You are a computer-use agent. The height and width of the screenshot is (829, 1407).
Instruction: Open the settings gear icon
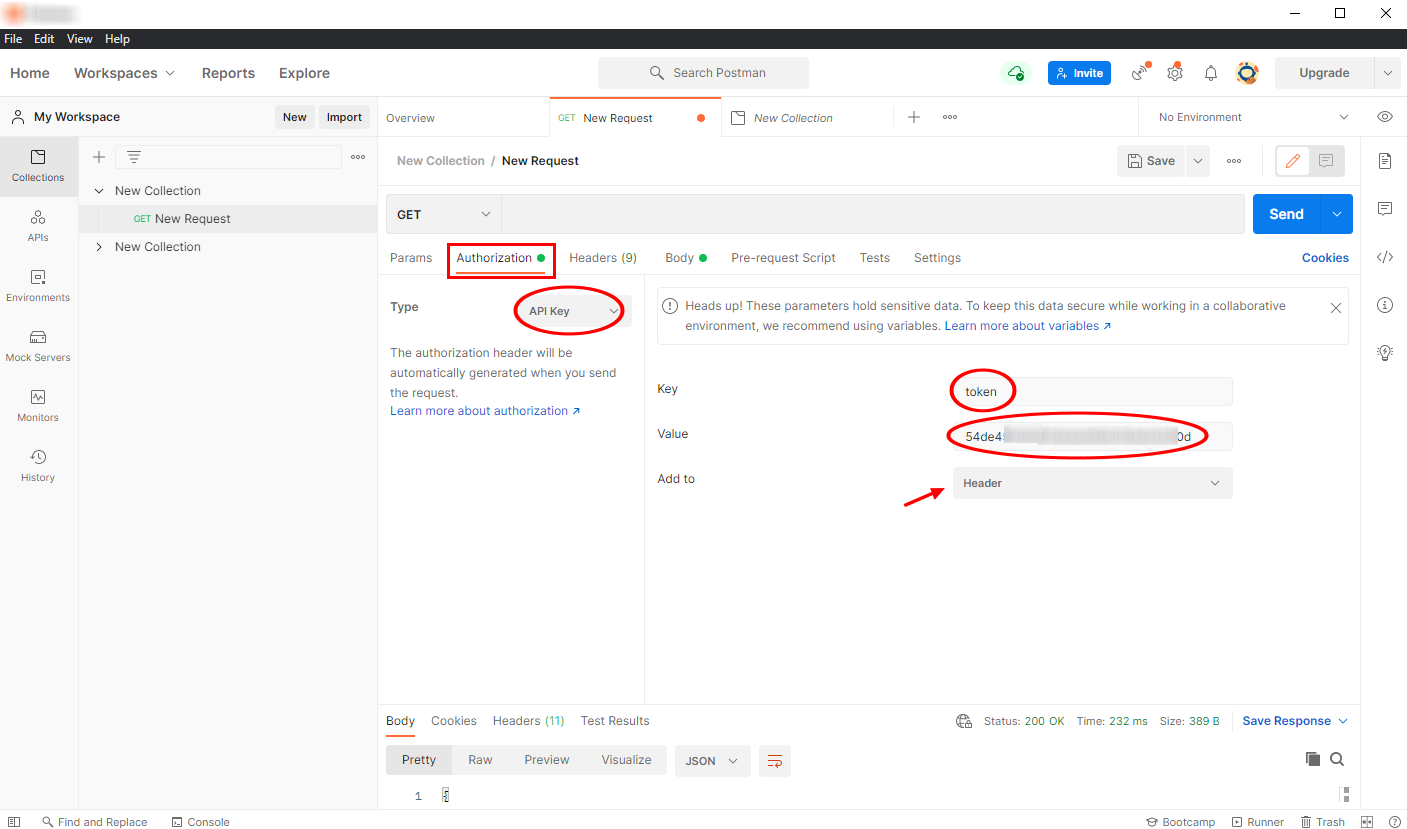[x=1175, y=73]
